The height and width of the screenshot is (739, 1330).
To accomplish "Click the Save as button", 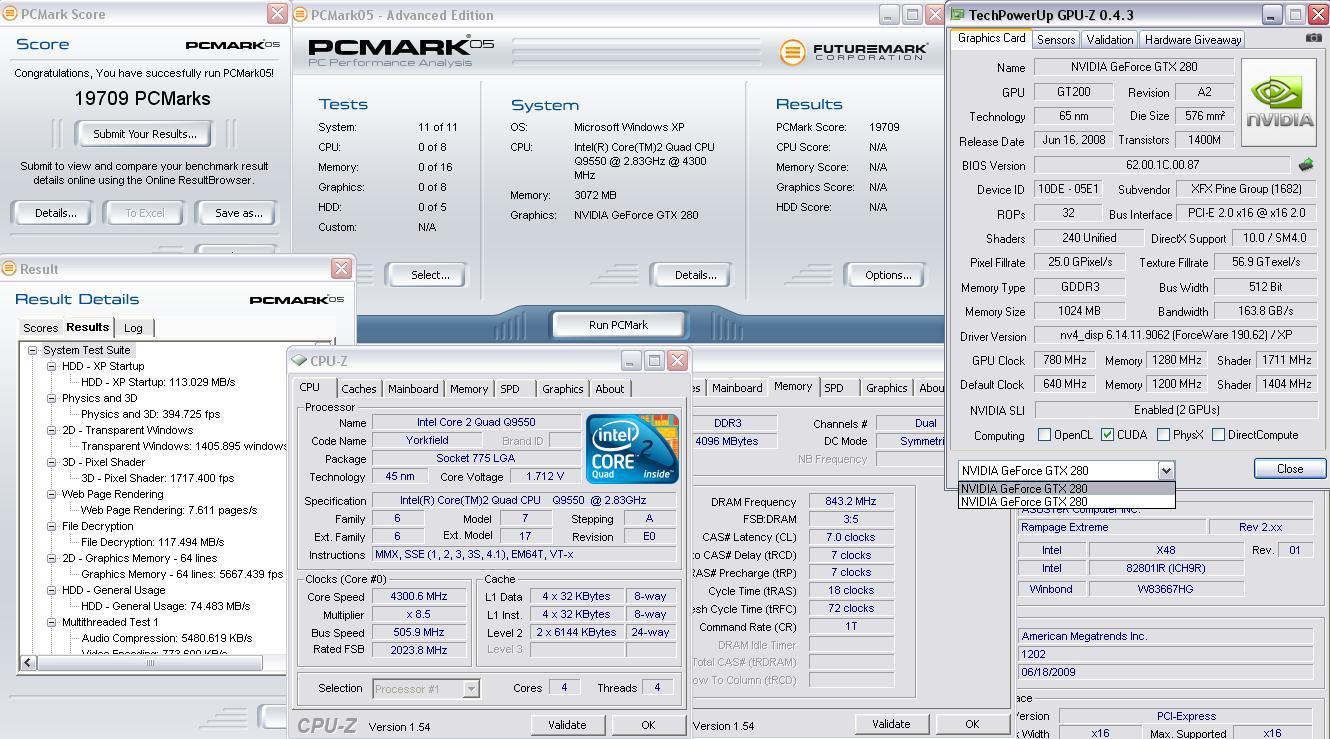I will pos(238,213).
